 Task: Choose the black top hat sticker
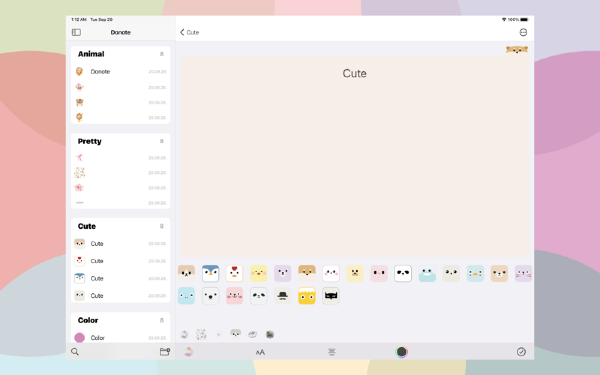click(x=283, y=296)
